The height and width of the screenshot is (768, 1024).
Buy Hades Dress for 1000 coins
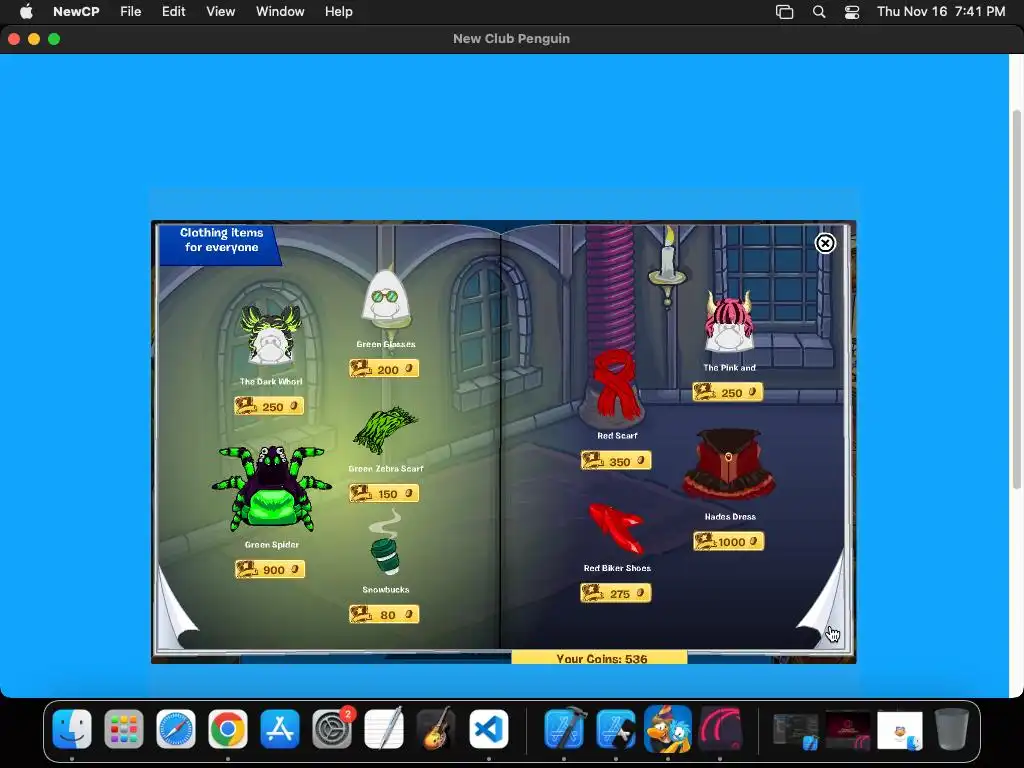click(x=728, y=541)
